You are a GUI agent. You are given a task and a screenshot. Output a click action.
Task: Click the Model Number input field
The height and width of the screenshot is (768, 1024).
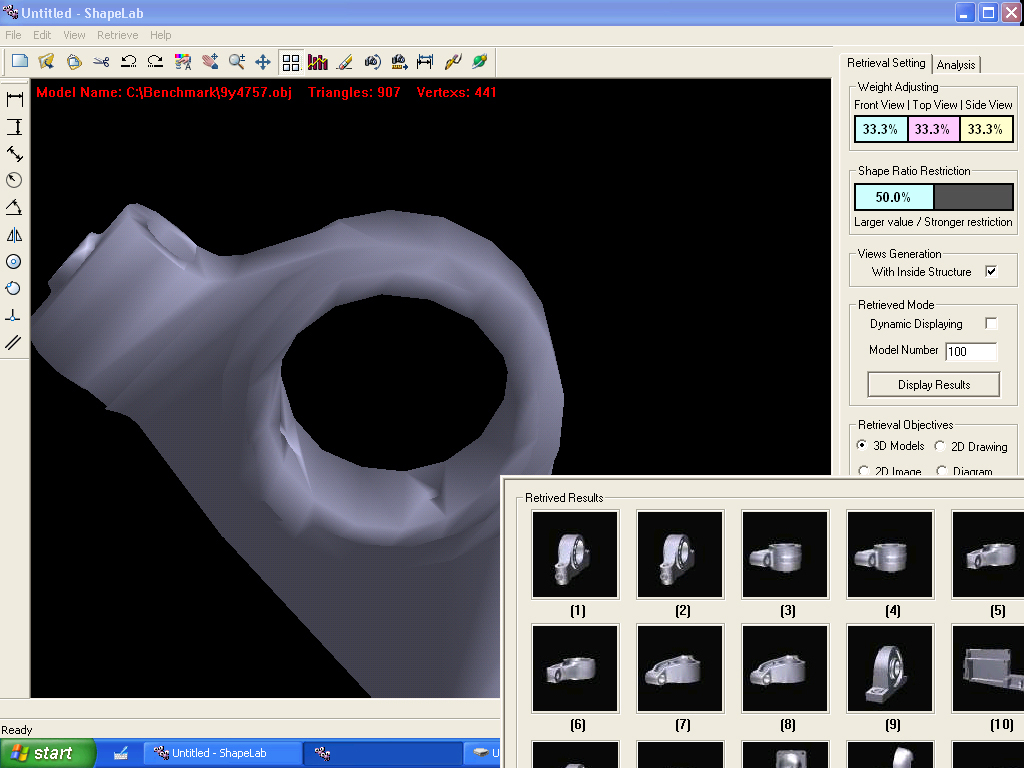(971, 352)
